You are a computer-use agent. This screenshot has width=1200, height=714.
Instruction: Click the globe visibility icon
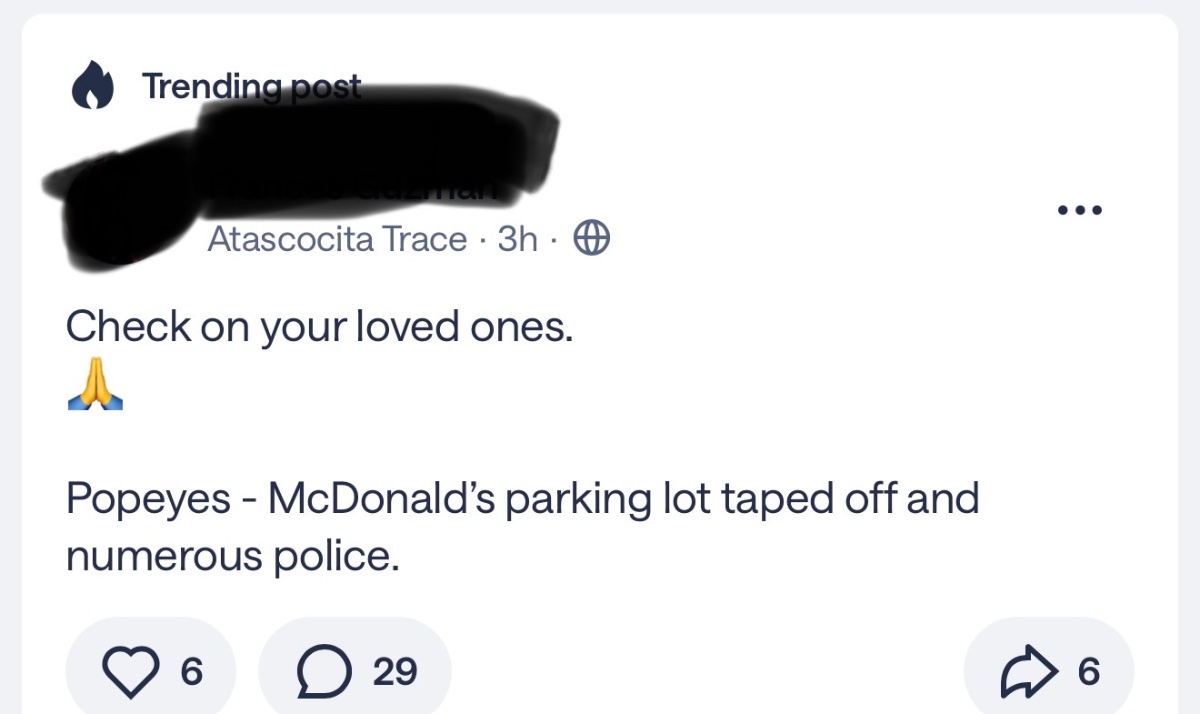click(591, 239)
